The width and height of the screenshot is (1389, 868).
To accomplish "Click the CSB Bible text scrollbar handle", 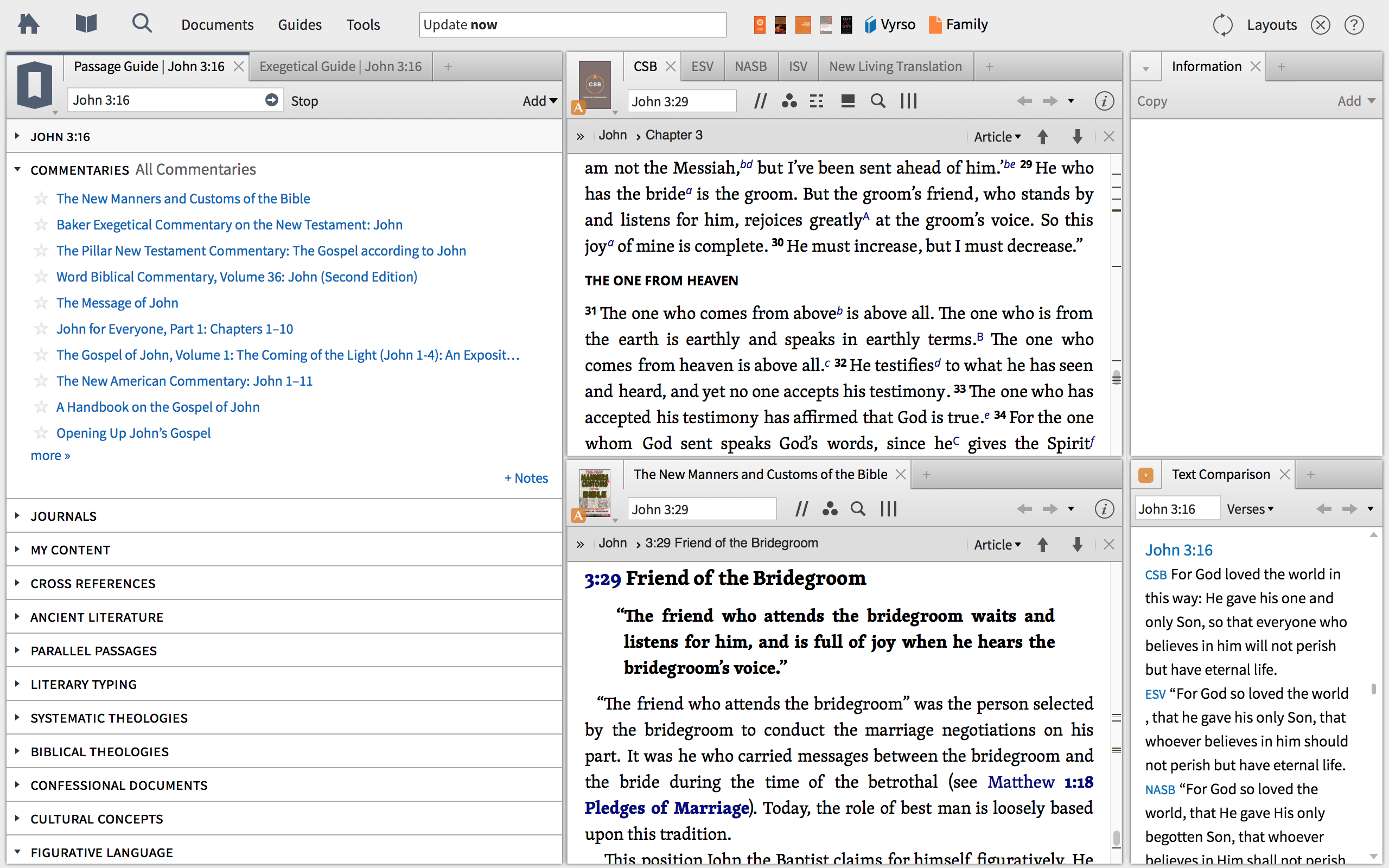I will 1117,378.
